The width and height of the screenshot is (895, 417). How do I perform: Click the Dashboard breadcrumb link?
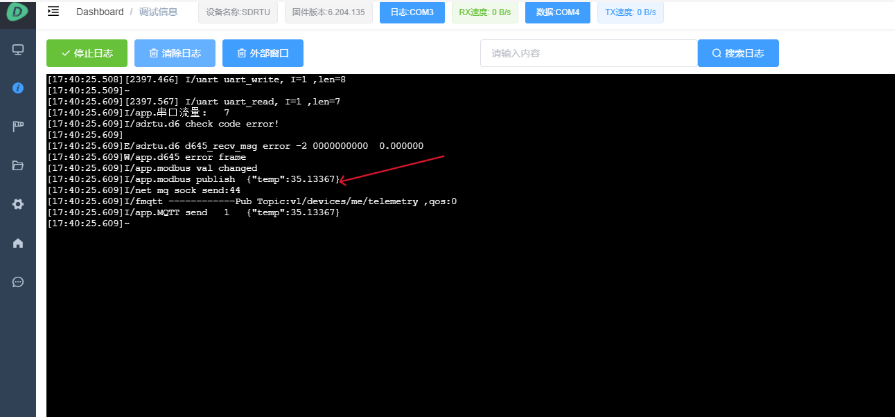coord(100,12)
